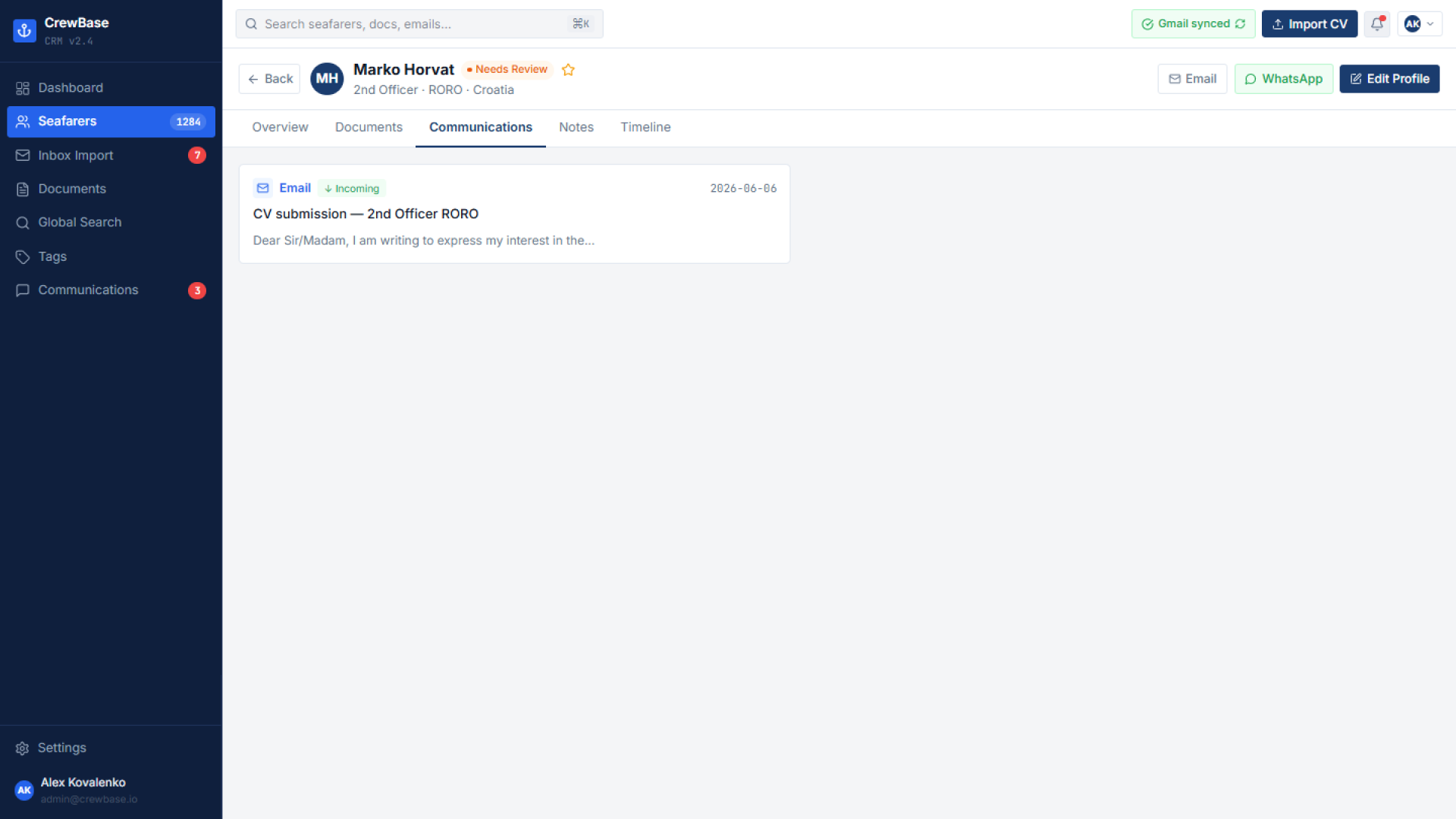The width and height of the screenshot is (1456, 819).
Task: Switch to the Timeline tab
Action: [x=645, y=127]
